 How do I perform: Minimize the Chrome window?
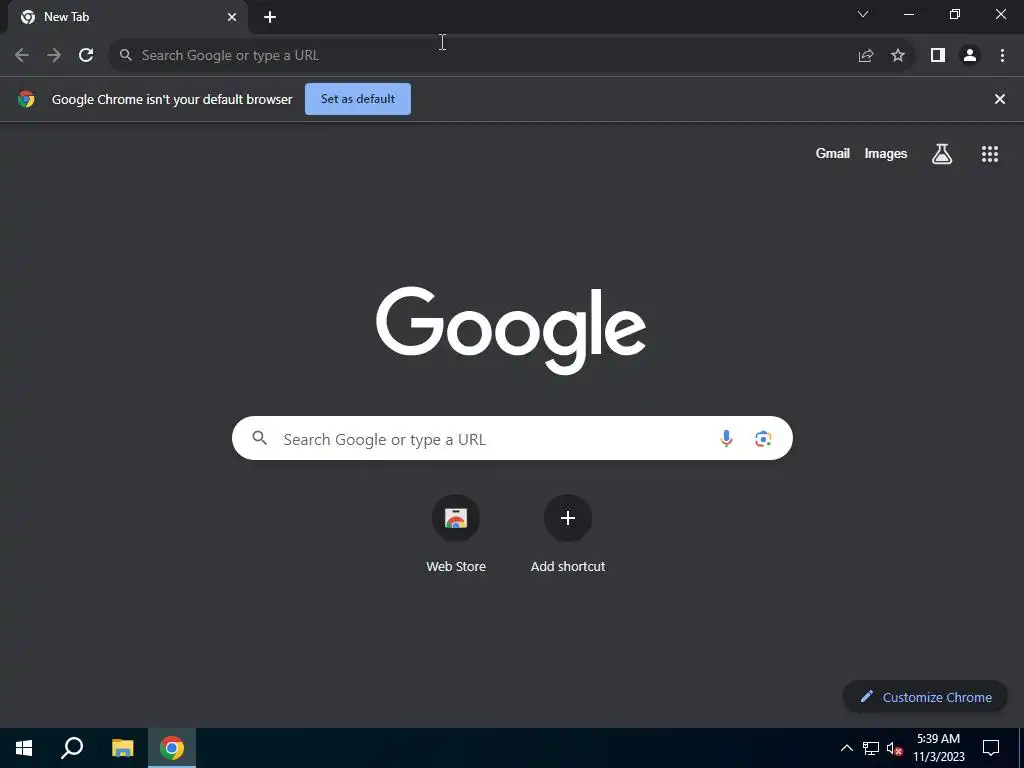point(908,14)
